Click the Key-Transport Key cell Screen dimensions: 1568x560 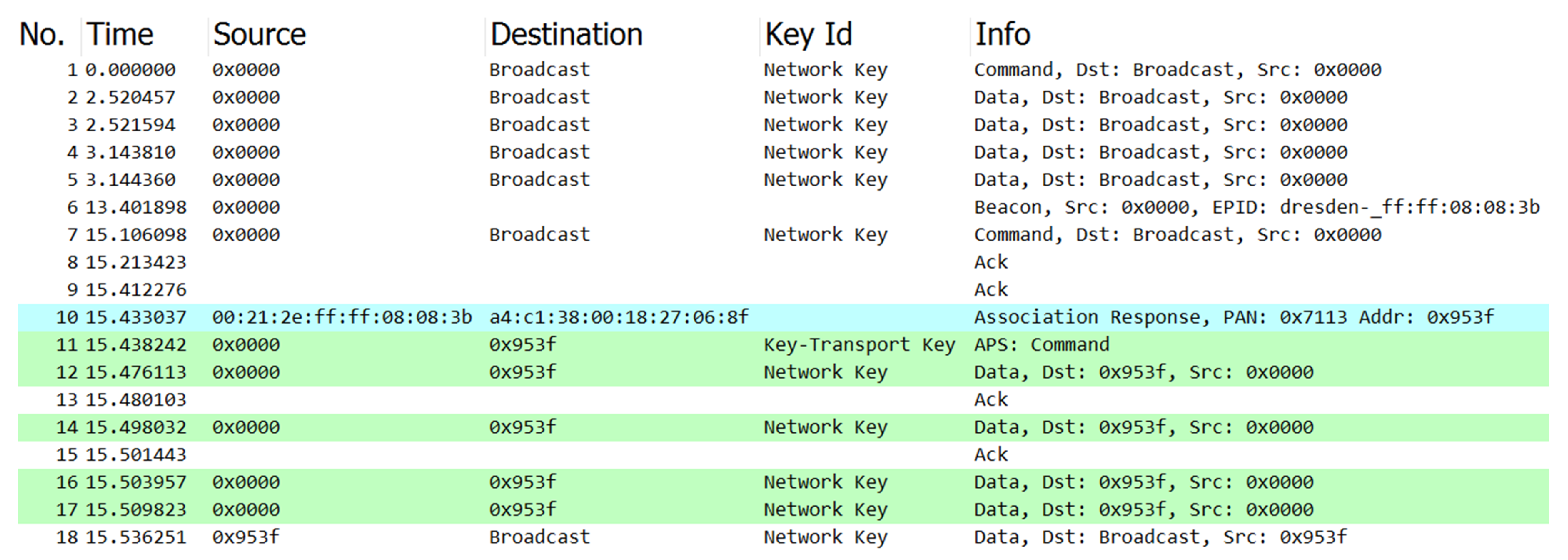[x=859, y=344]
